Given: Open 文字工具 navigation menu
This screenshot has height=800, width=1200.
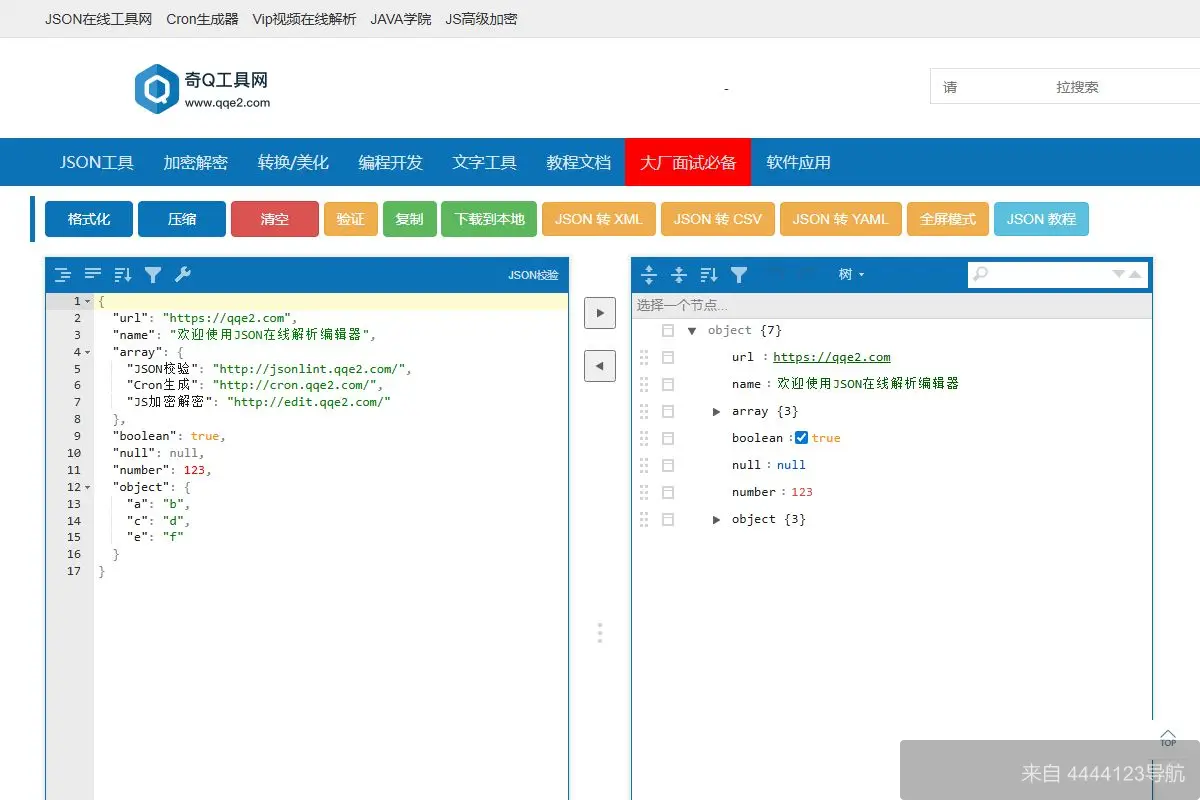Looking at the screenshot, I should pyautogui.click(x=484, y=162).
